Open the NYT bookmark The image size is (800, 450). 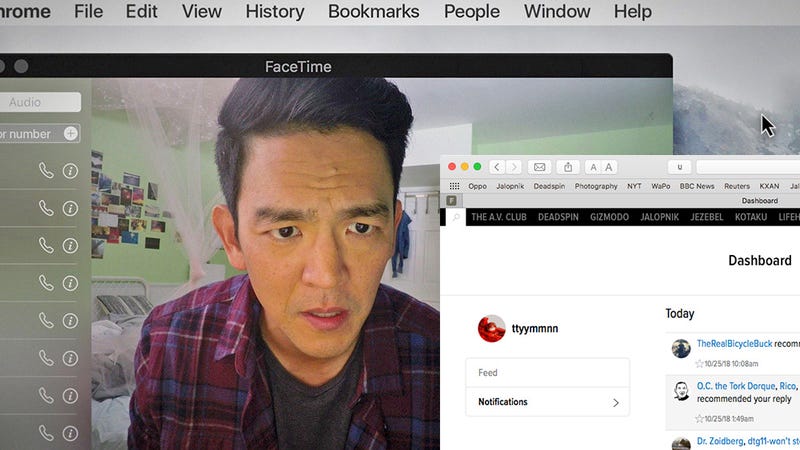[x=634, y=186]
